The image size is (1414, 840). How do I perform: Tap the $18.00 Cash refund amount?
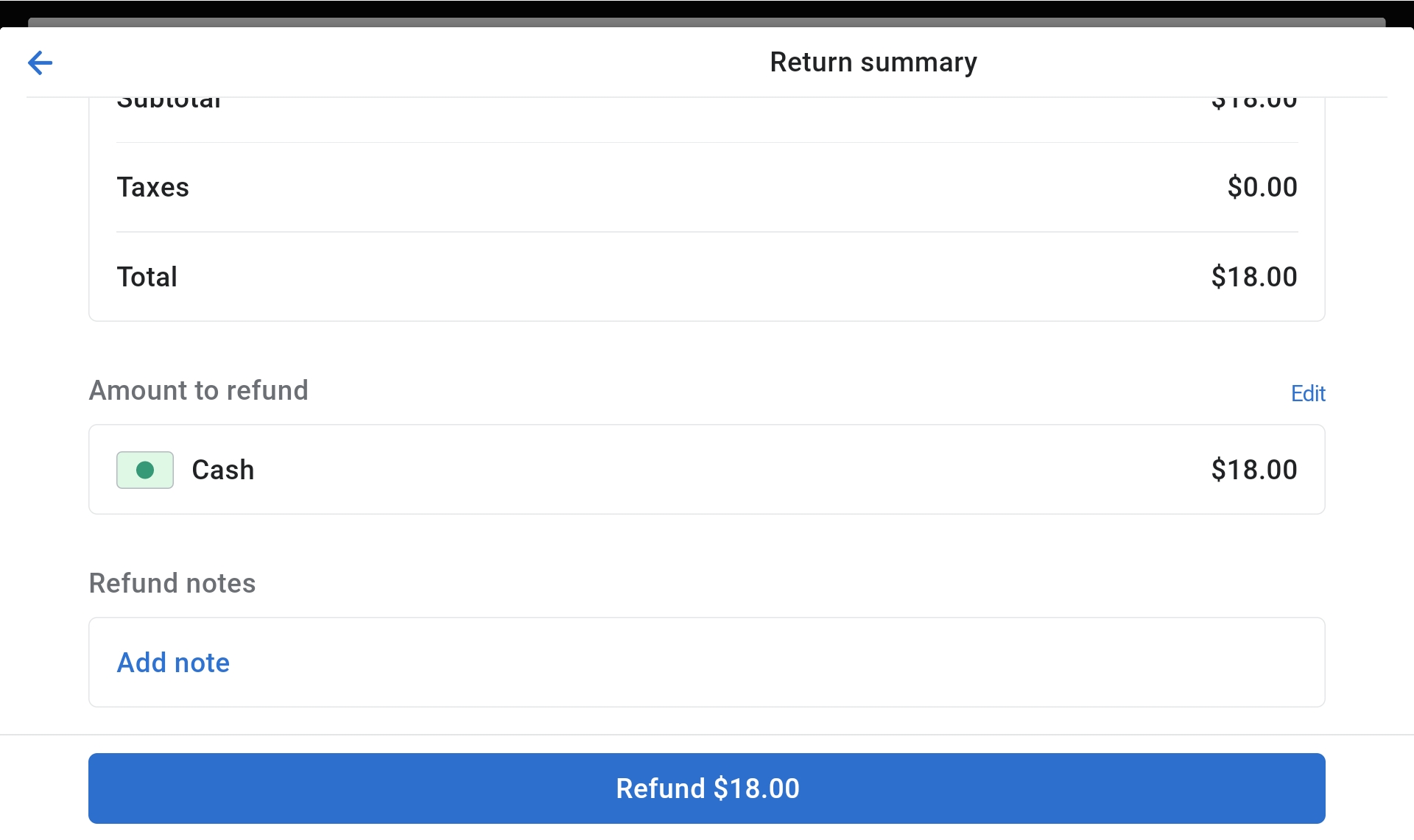tap(1253, 470)
